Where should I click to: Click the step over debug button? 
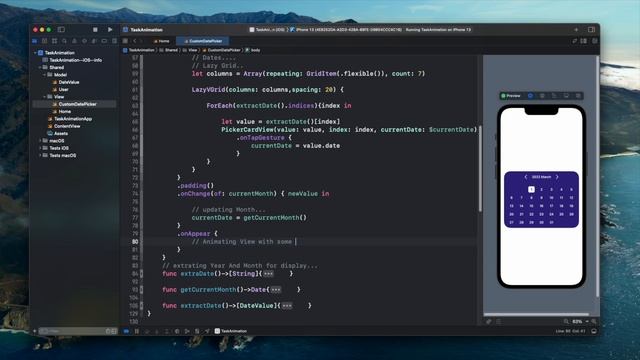pos(147,331)
